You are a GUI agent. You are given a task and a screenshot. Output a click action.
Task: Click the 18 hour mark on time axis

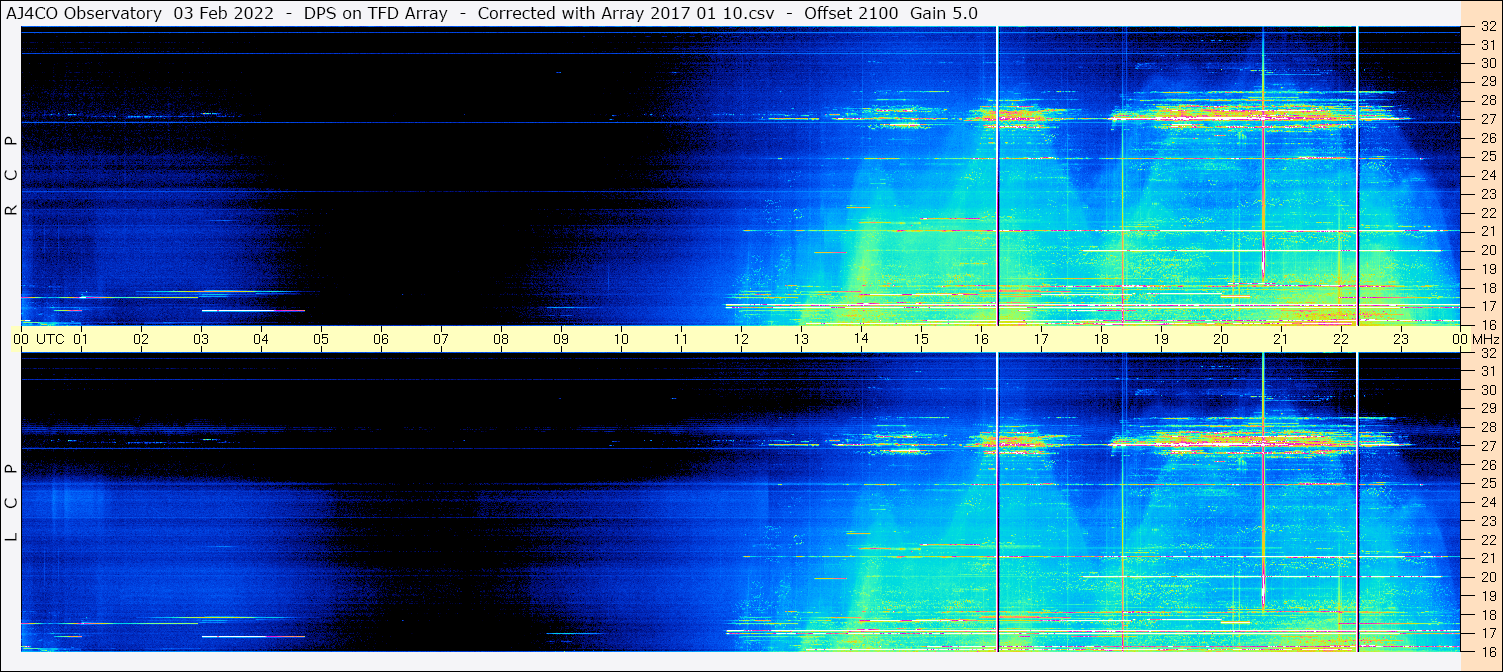1101,339
